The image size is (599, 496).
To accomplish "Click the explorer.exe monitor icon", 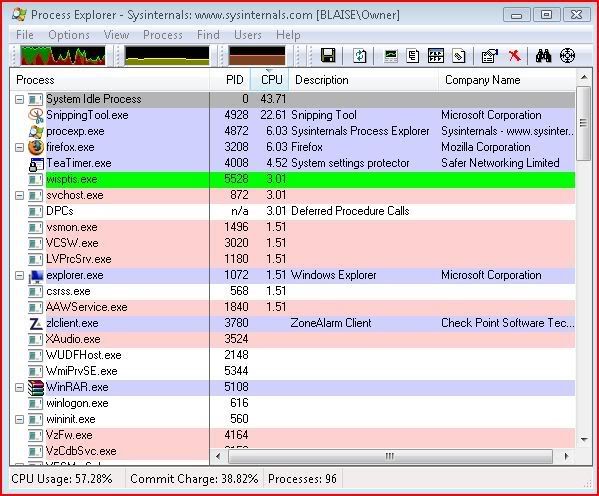I will [x=36, y=276].
